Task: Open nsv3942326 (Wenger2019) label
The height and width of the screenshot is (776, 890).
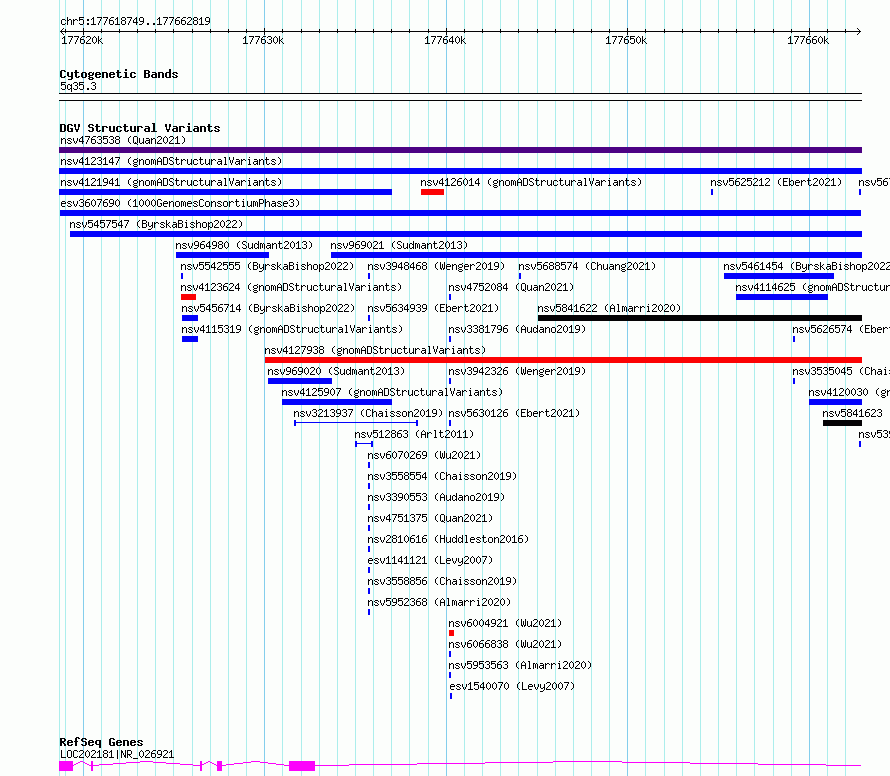Action: pos(517,371)
